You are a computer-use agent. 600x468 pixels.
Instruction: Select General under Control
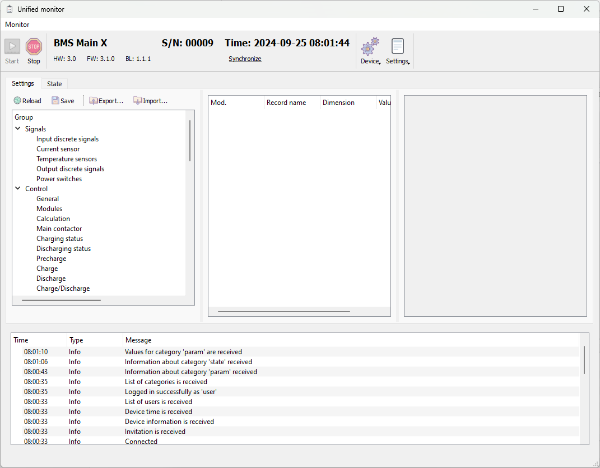(x=48, y=199)
